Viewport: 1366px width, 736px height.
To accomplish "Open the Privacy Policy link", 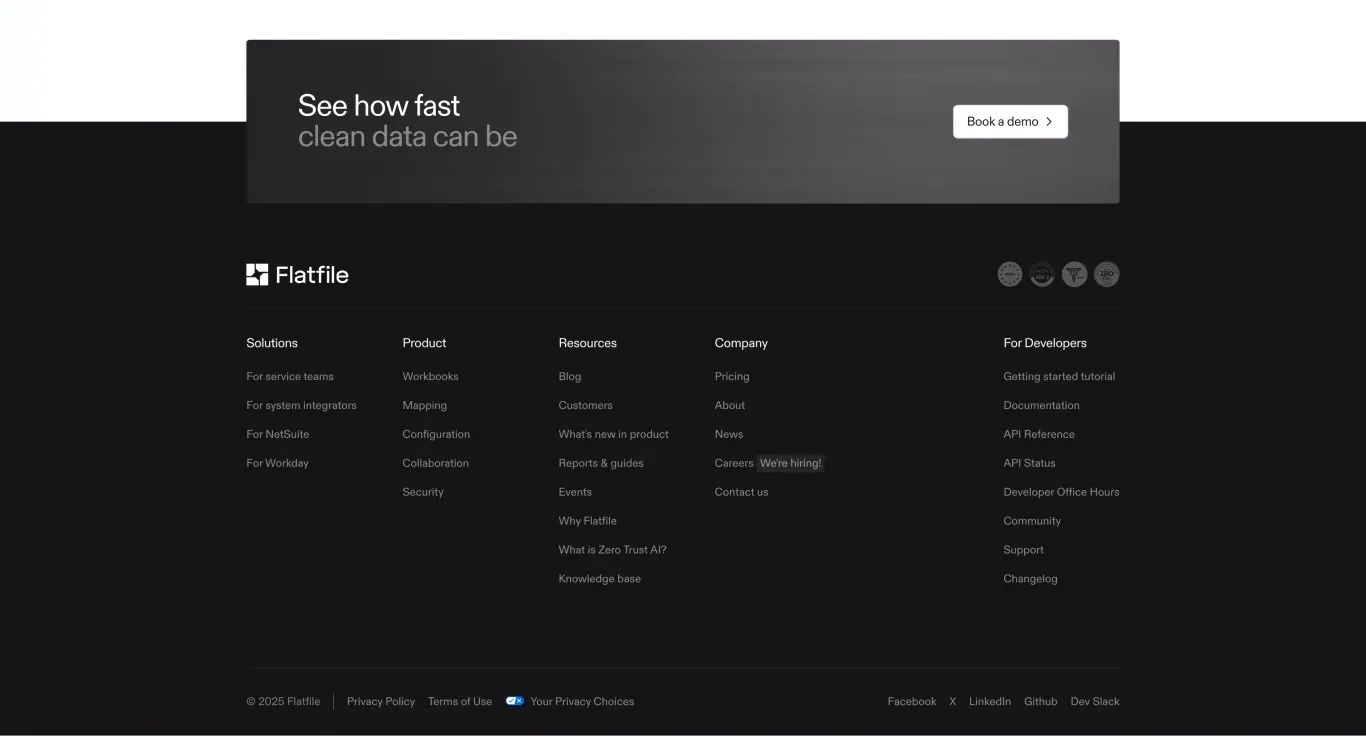I will point(381,702).
